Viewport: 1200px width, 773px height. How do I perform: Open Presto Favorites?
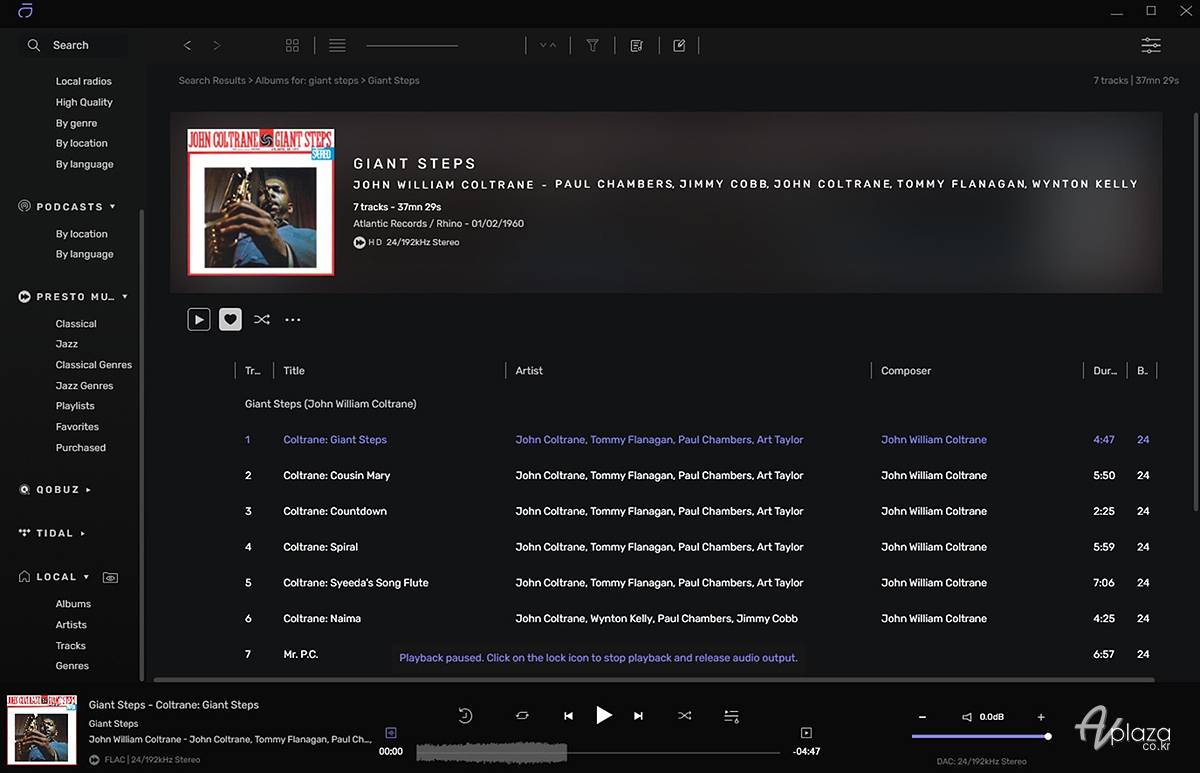pos(77,427)
